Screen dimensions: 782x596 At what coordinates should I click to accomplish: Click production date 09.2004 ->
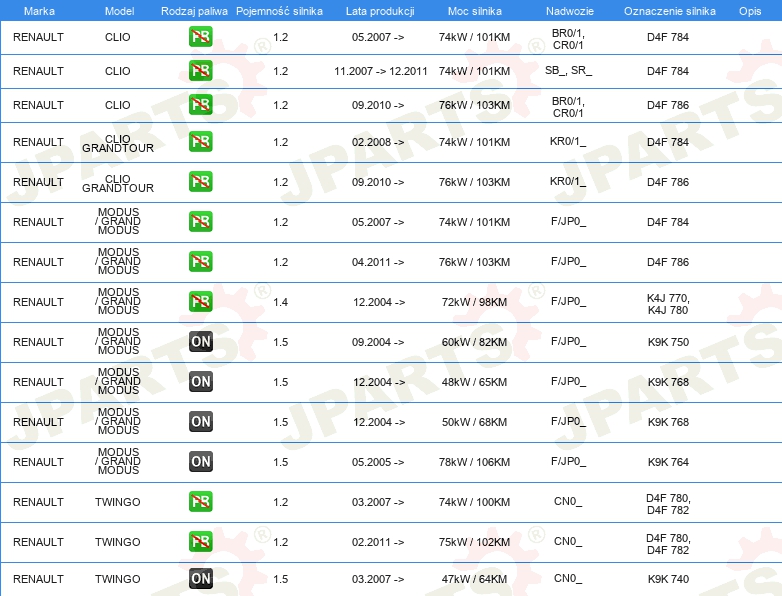[x=378, y=342]
